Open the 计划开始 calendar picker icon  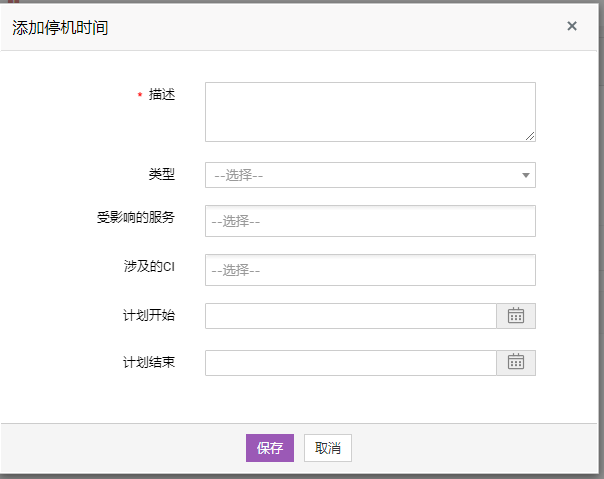[x=516, y=316]
